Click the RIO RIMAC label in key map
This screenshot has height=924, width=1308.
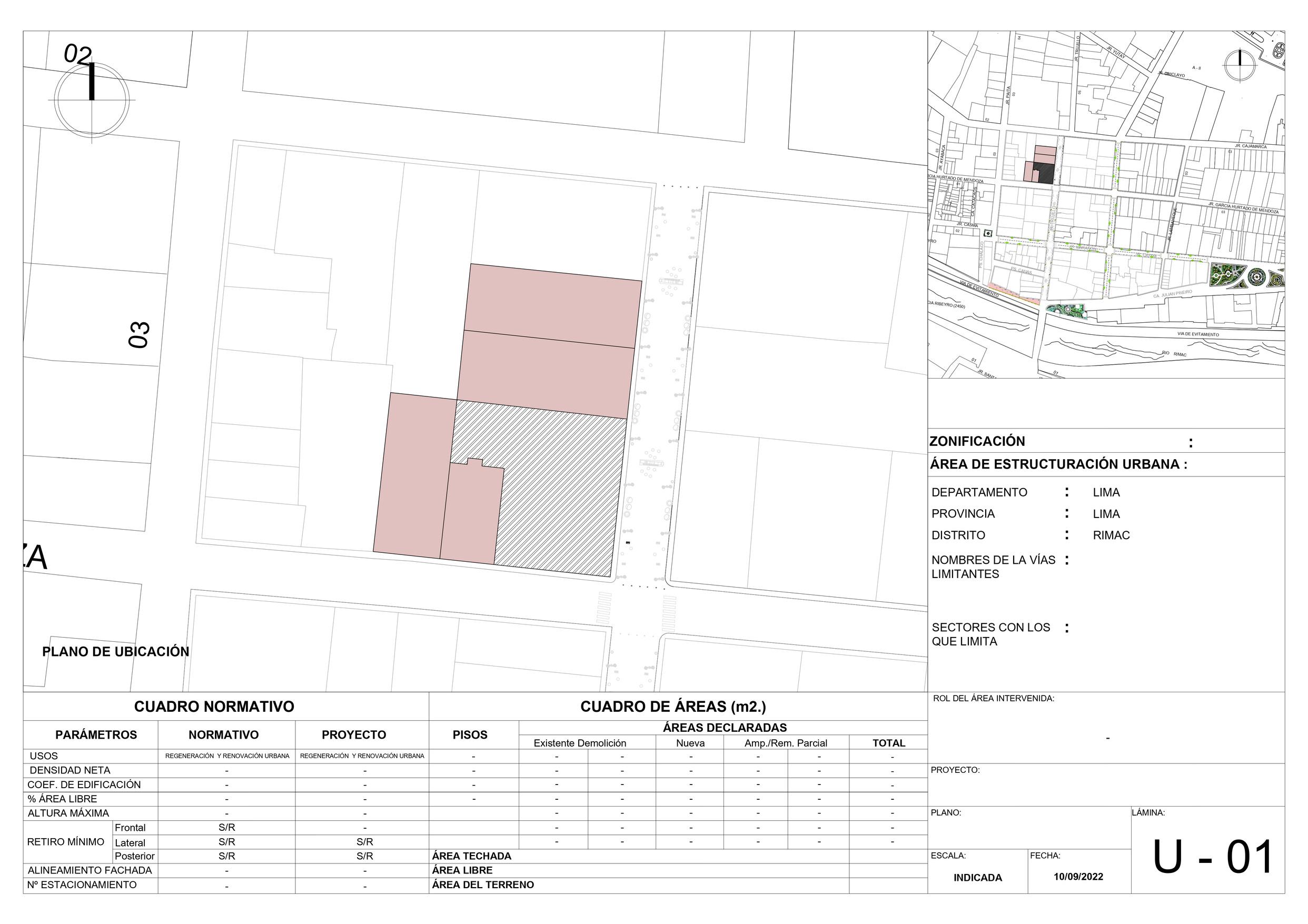click(1174, 354)
